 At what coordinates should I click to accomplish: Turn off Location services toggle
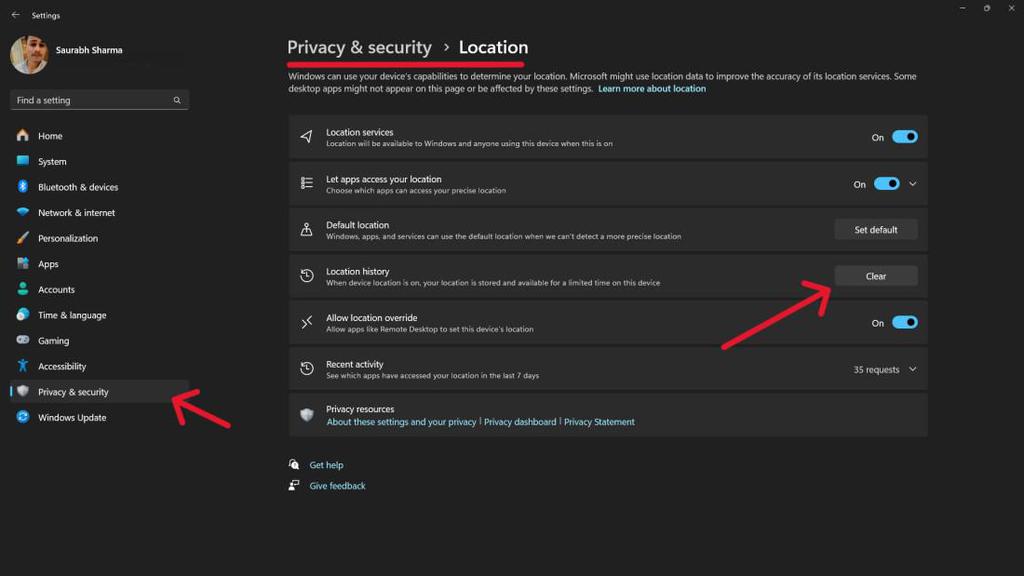(904, 137)
